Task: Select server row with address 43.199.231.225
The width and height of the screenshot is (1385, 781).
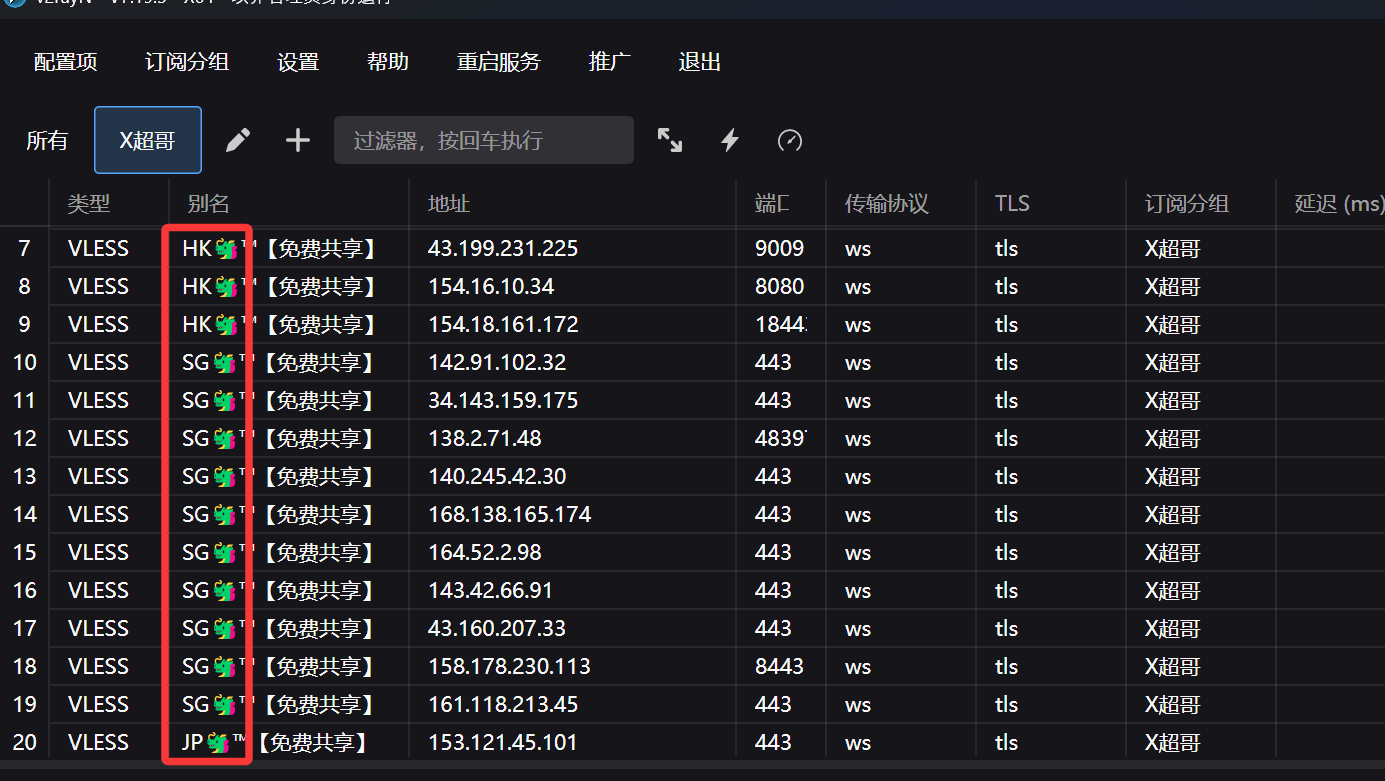Action: [x=503, y=248]
